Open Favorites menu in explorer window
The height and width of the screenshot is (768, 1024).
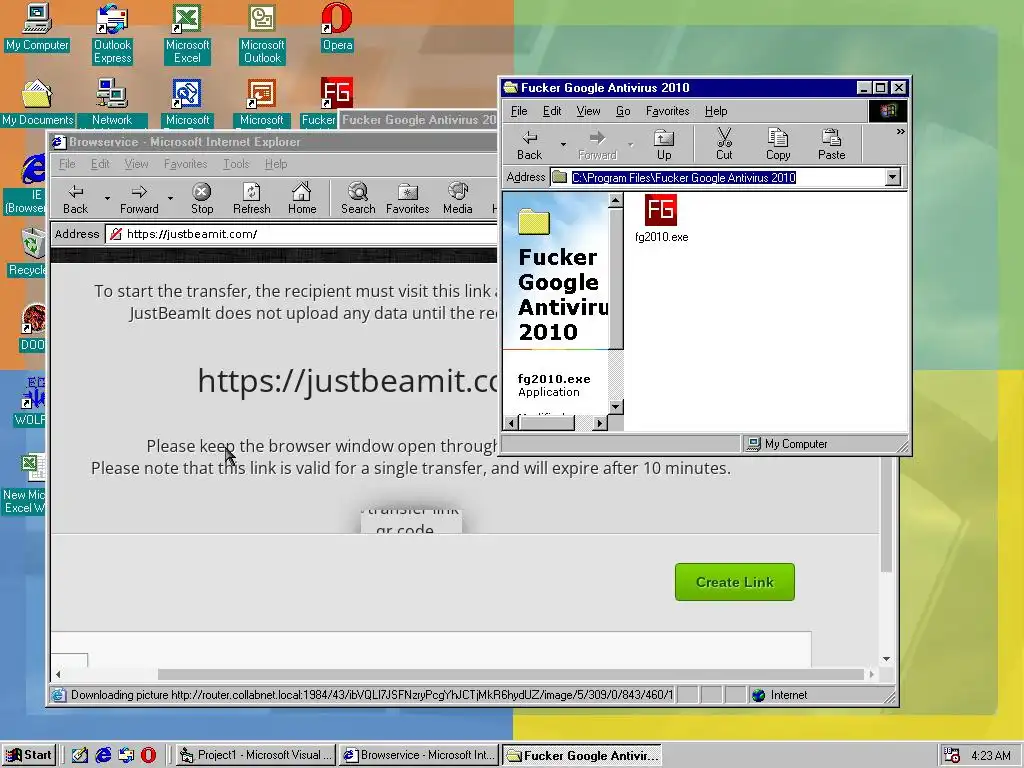(x=667, y=111)
